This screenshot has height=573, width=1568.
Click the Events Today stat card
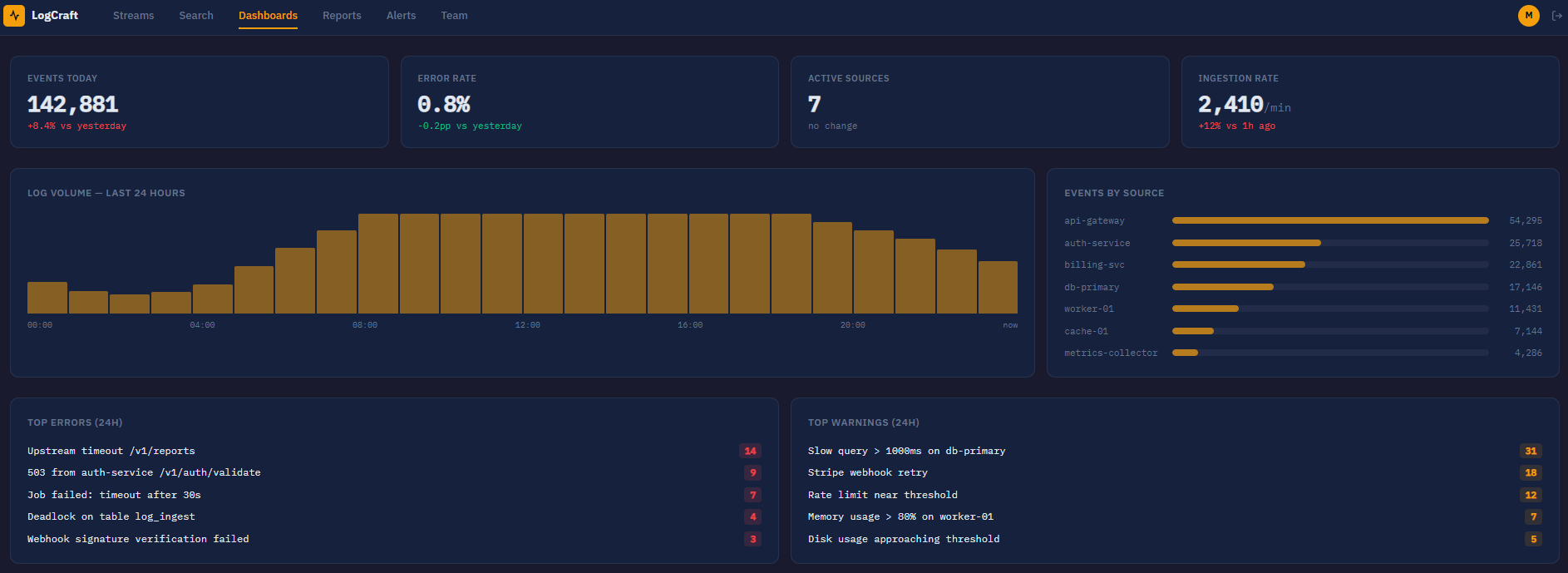(x=200, y=101)
